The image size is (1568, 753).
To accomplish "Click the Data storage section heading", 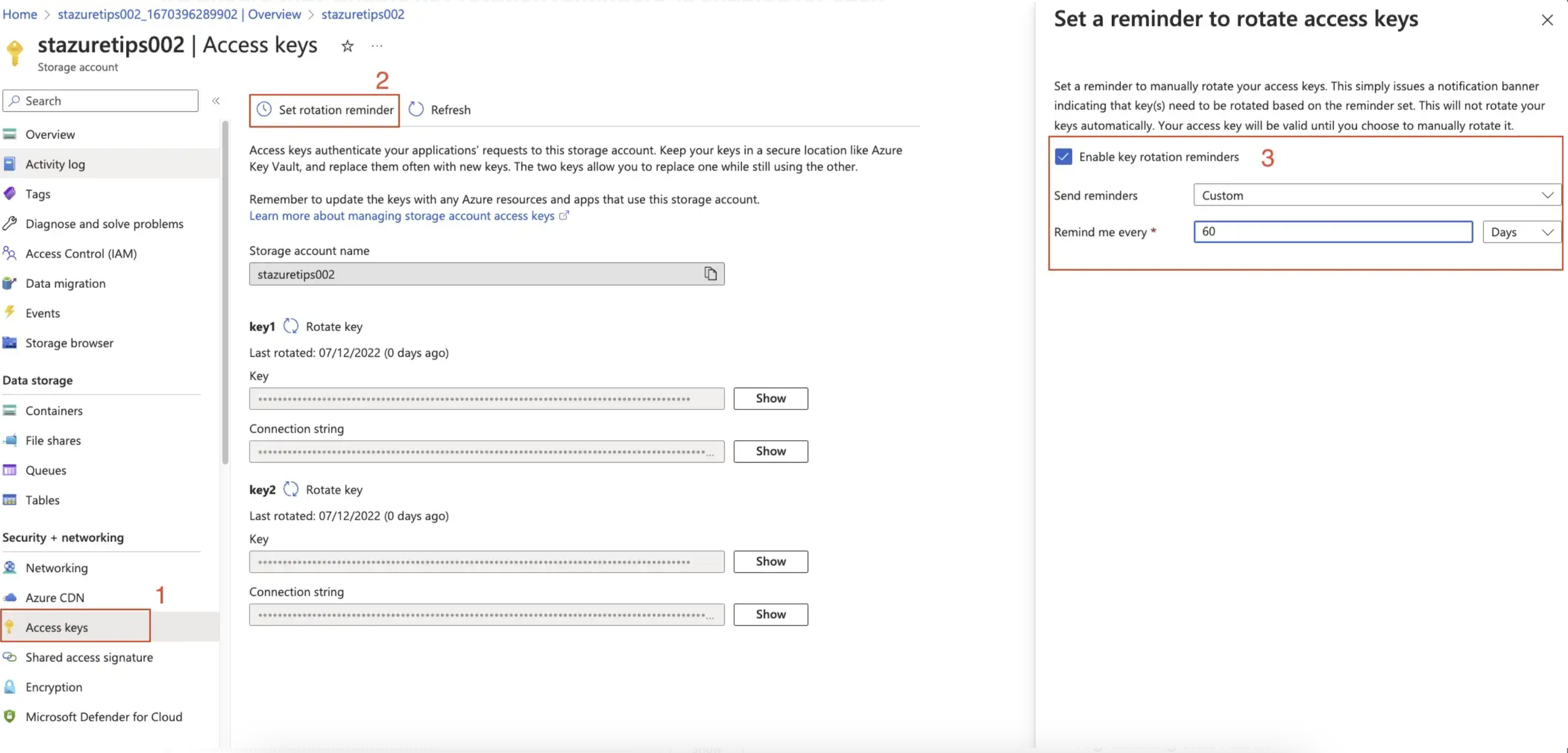I will [38, 380].
